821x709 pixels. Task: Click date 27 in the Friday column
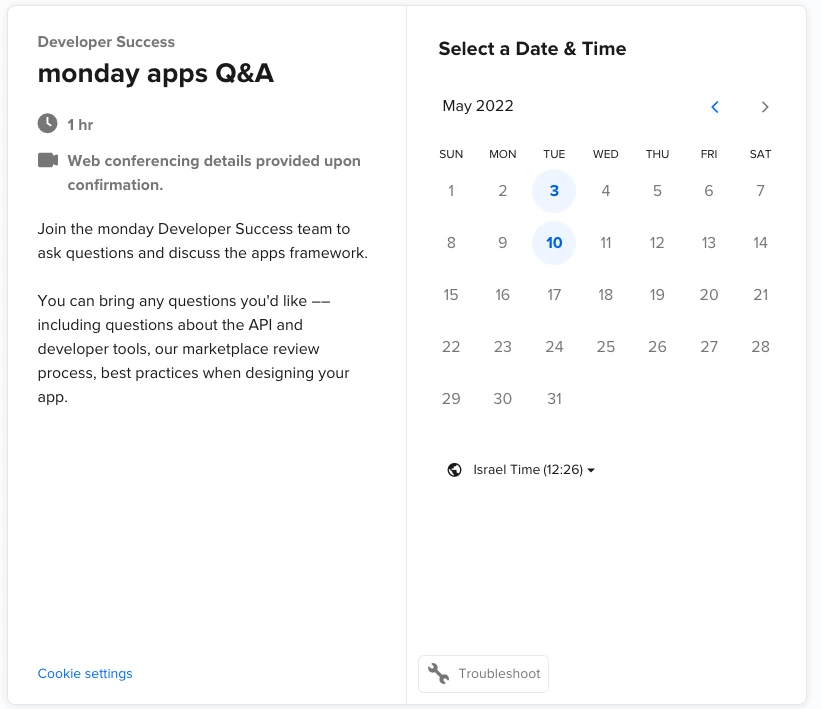click(x=709, y=346)
